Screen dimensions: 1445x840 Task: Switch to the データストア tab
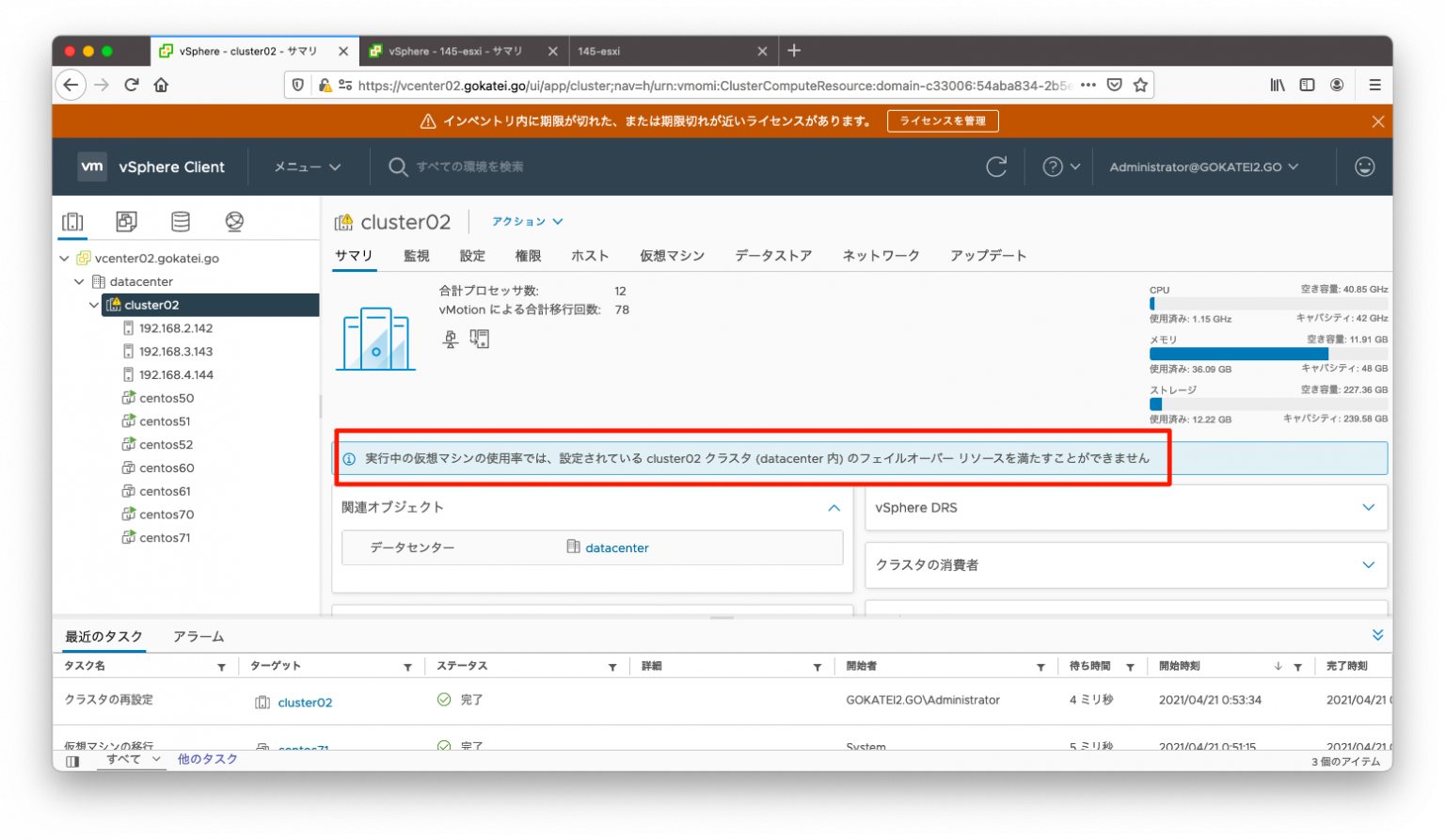(x=773, y=256)
